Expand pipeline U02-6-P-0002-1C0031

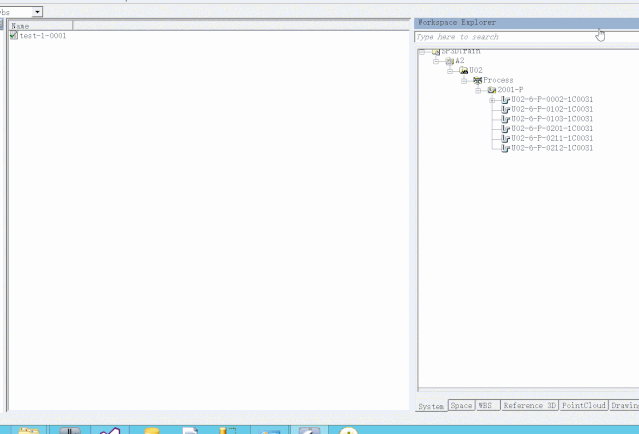[x=492, y=100]
